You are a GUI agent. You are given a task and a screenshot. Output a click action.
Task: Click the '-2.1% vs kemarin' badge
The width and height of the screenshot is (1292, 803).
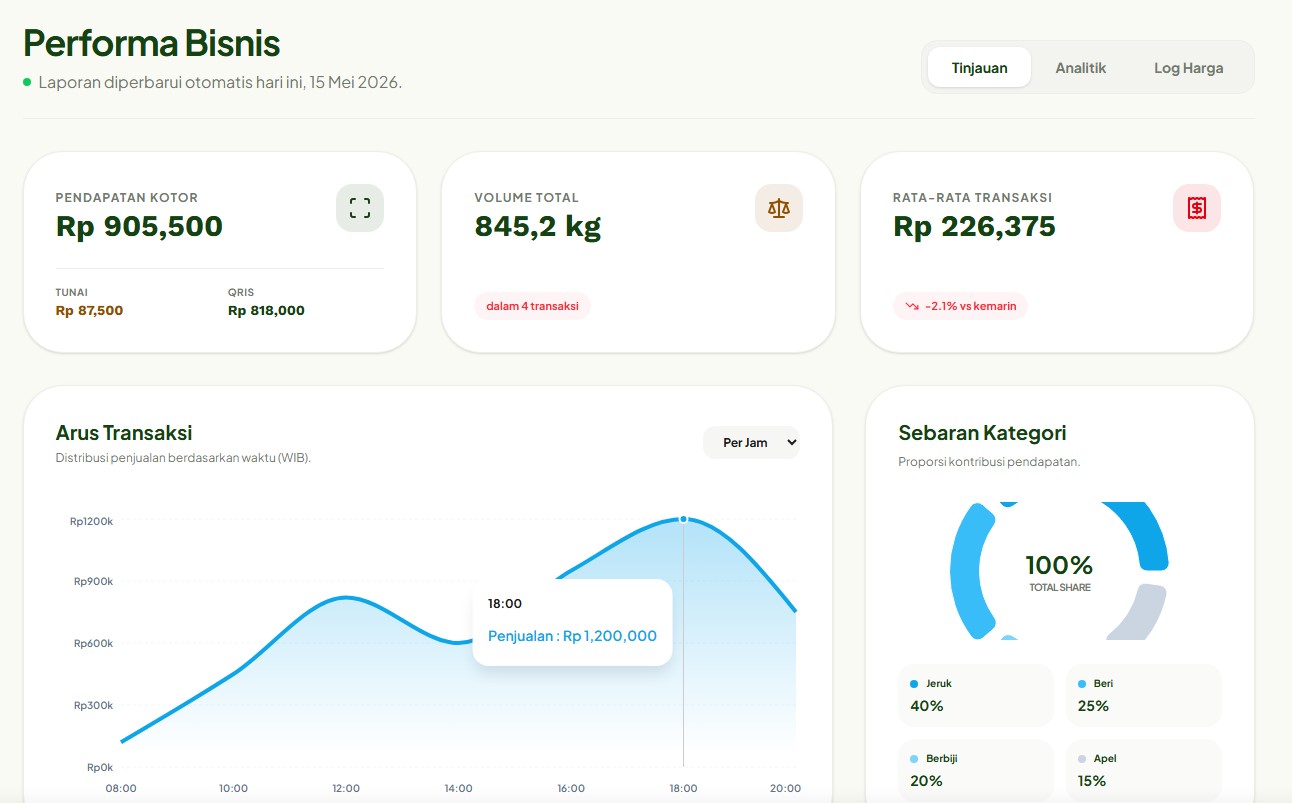tap(960, 306)
